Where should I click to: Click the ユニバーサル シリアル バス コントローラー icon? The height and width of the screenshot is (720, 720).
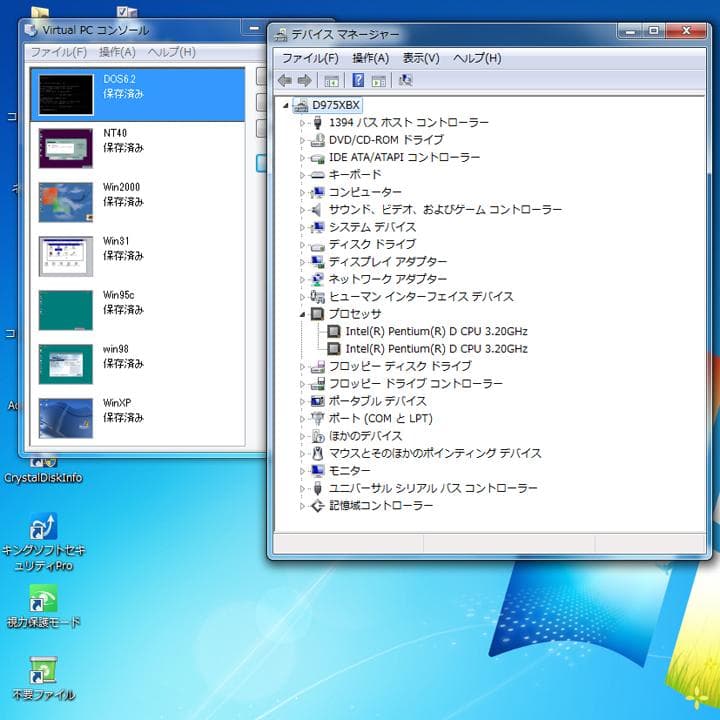point(317,488)
